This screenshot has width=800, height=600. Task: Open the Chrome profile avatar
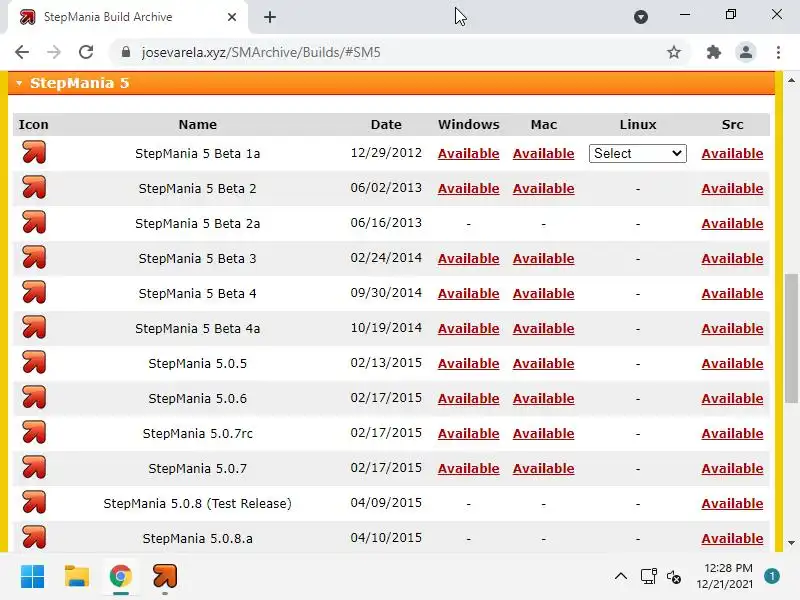click(745, 52)
